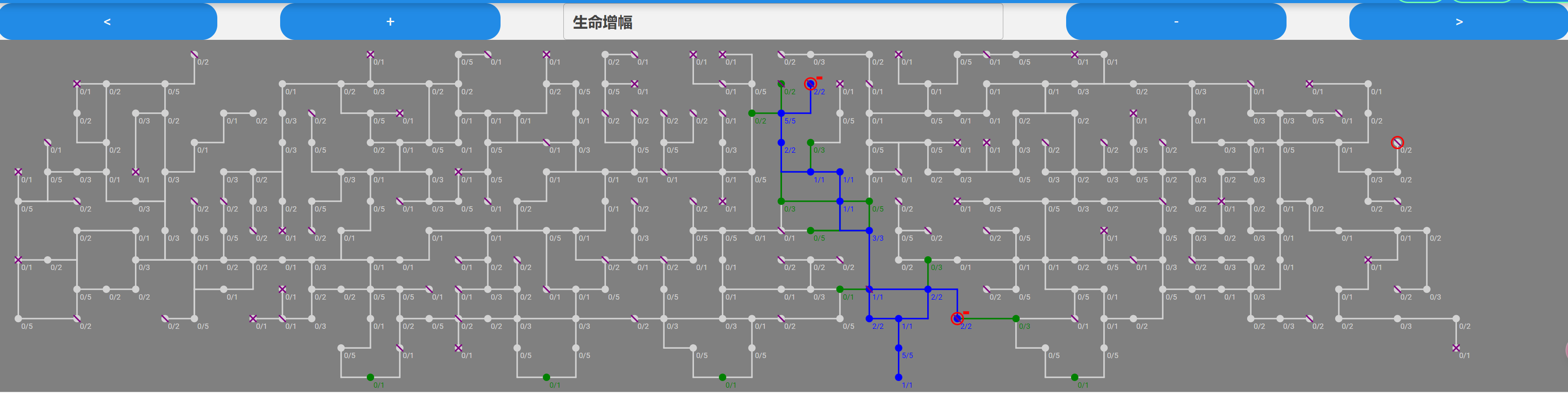Image resolution: width=1568 pixels, height=393 pixels.
Task: Click the "-" button in top bar
Action: 1176,21
